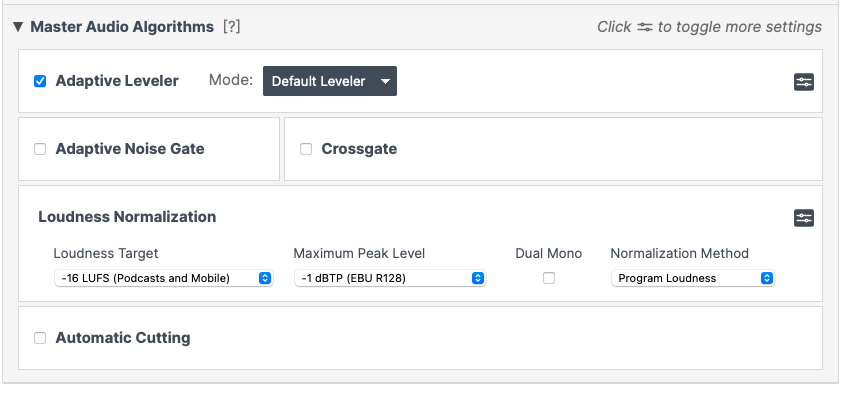Open the [?] help for Master Audio Algorithms

(x=232, y=26)
